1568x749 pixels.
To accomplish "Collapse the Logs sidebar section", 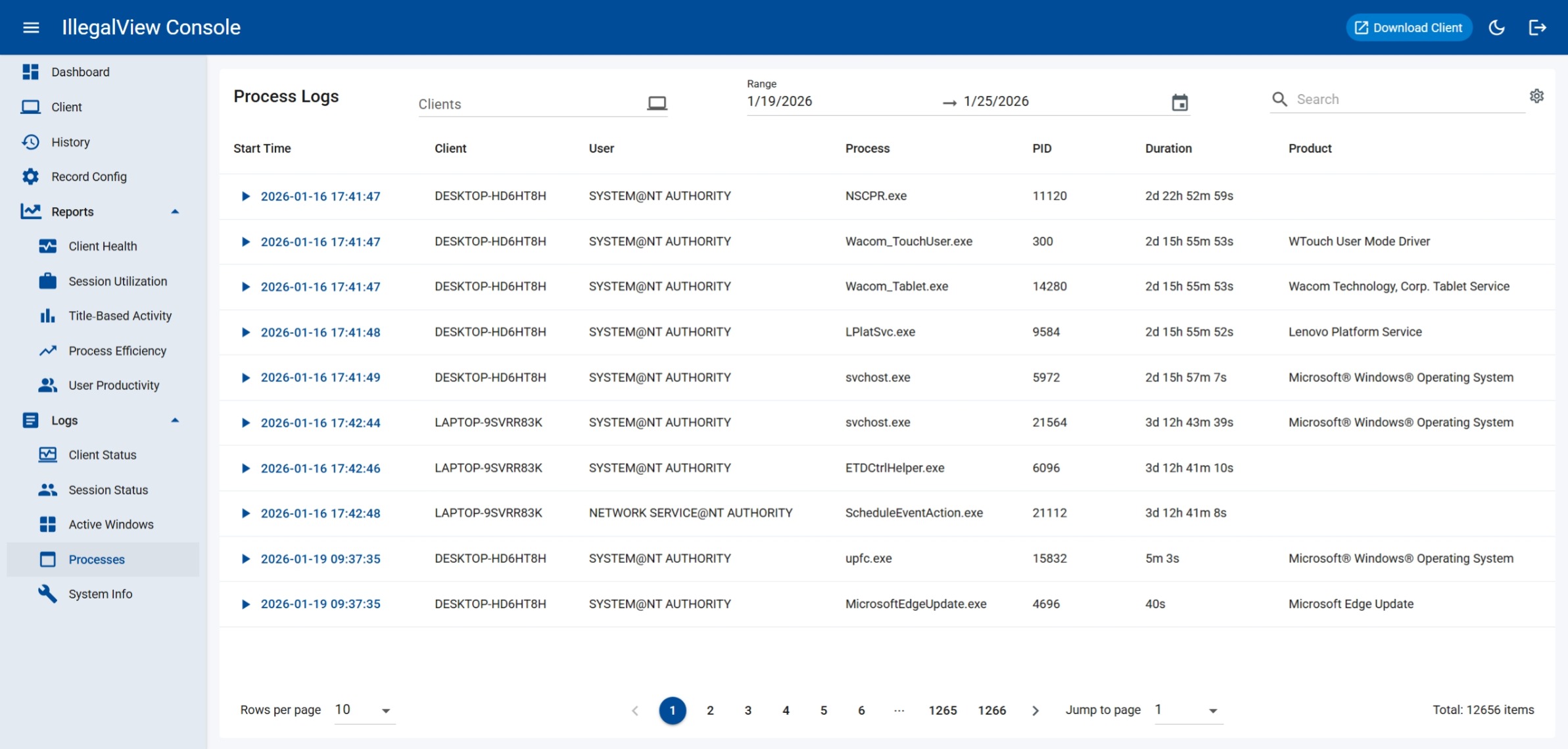I will 175,420.
